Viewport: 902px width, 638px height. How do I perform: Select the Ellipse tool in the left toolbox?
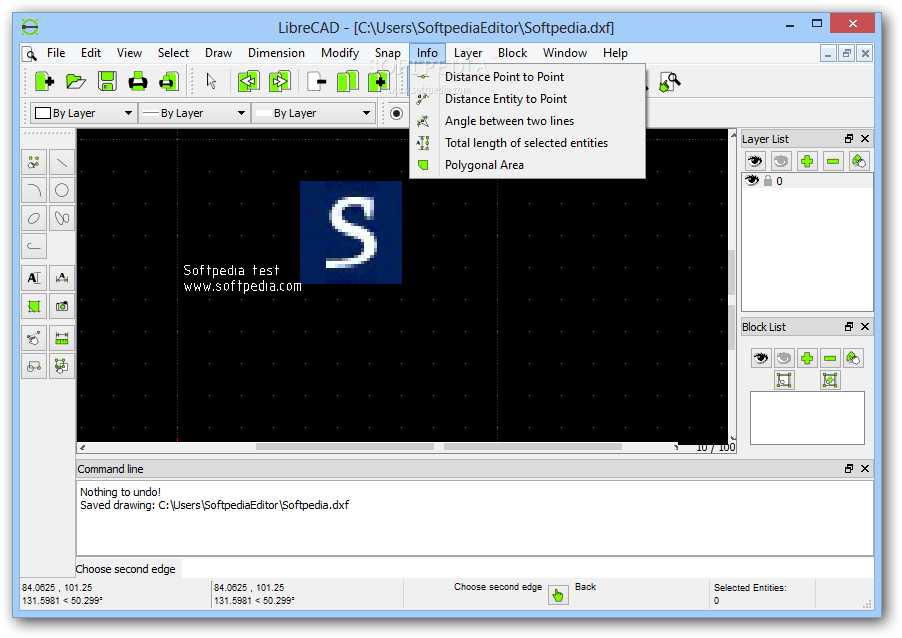click(34, 219)
